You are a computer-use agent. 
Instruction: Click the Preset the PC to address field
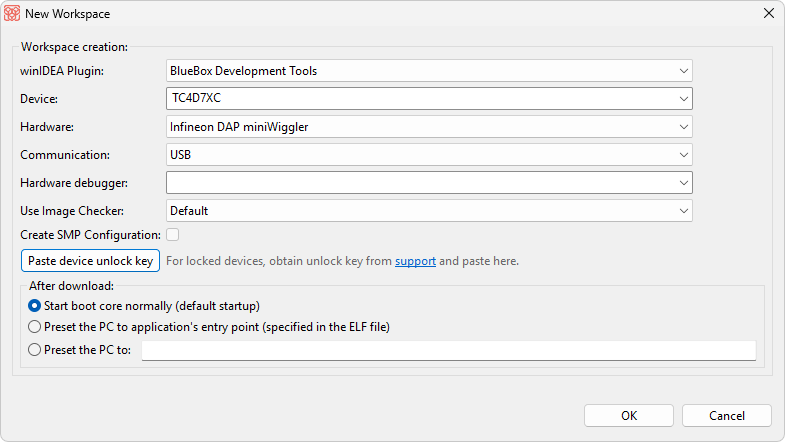(x=449, y=350)
